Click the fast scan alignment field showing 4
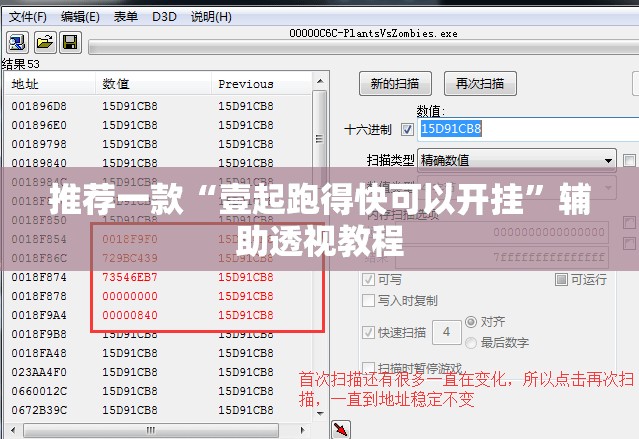Screen dimensions: 639x439 pos(447,332)
